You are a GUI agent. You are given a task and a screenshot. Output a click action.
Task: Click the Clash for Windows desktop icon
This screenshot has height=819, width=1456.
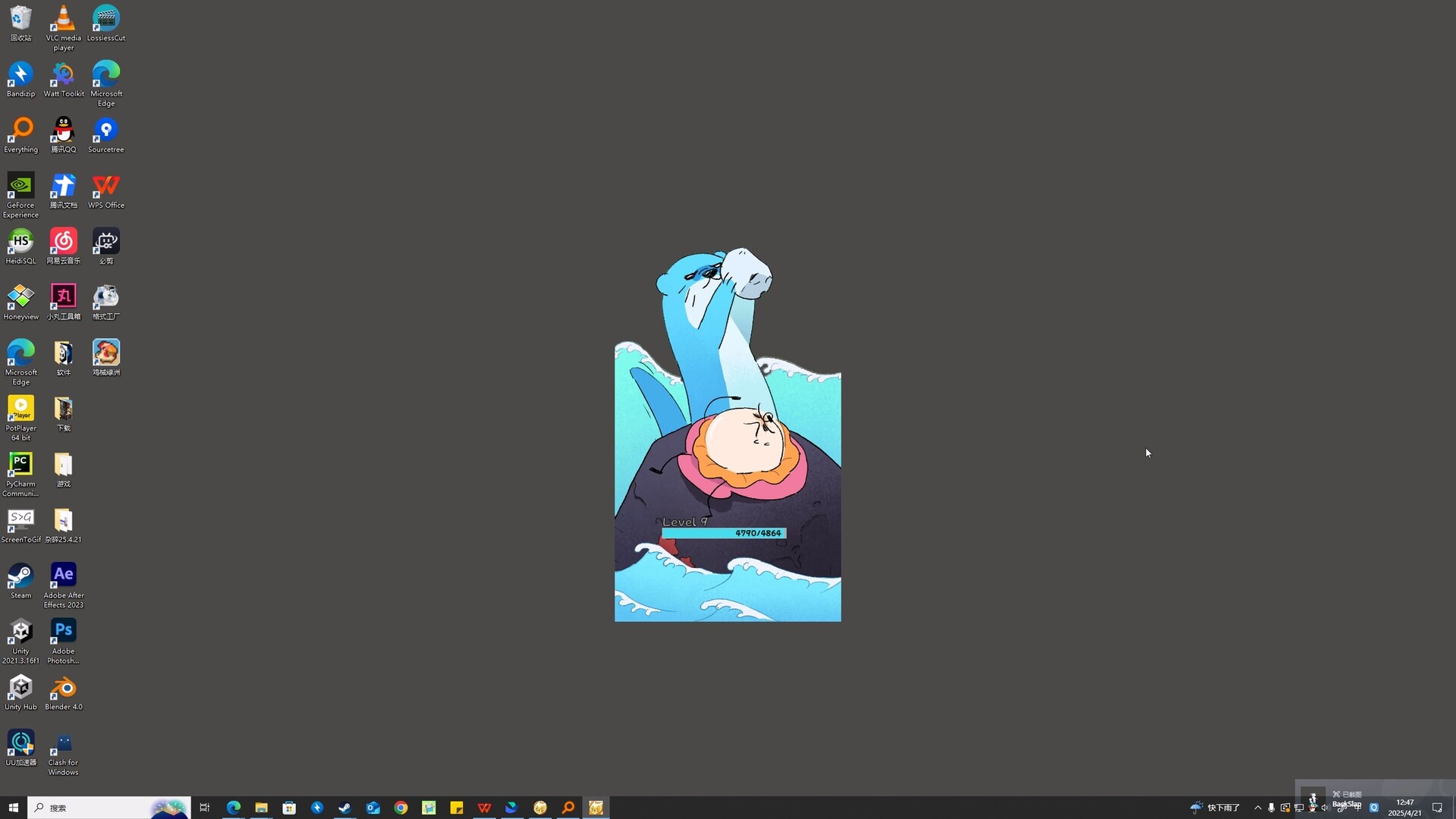[64, 753]
